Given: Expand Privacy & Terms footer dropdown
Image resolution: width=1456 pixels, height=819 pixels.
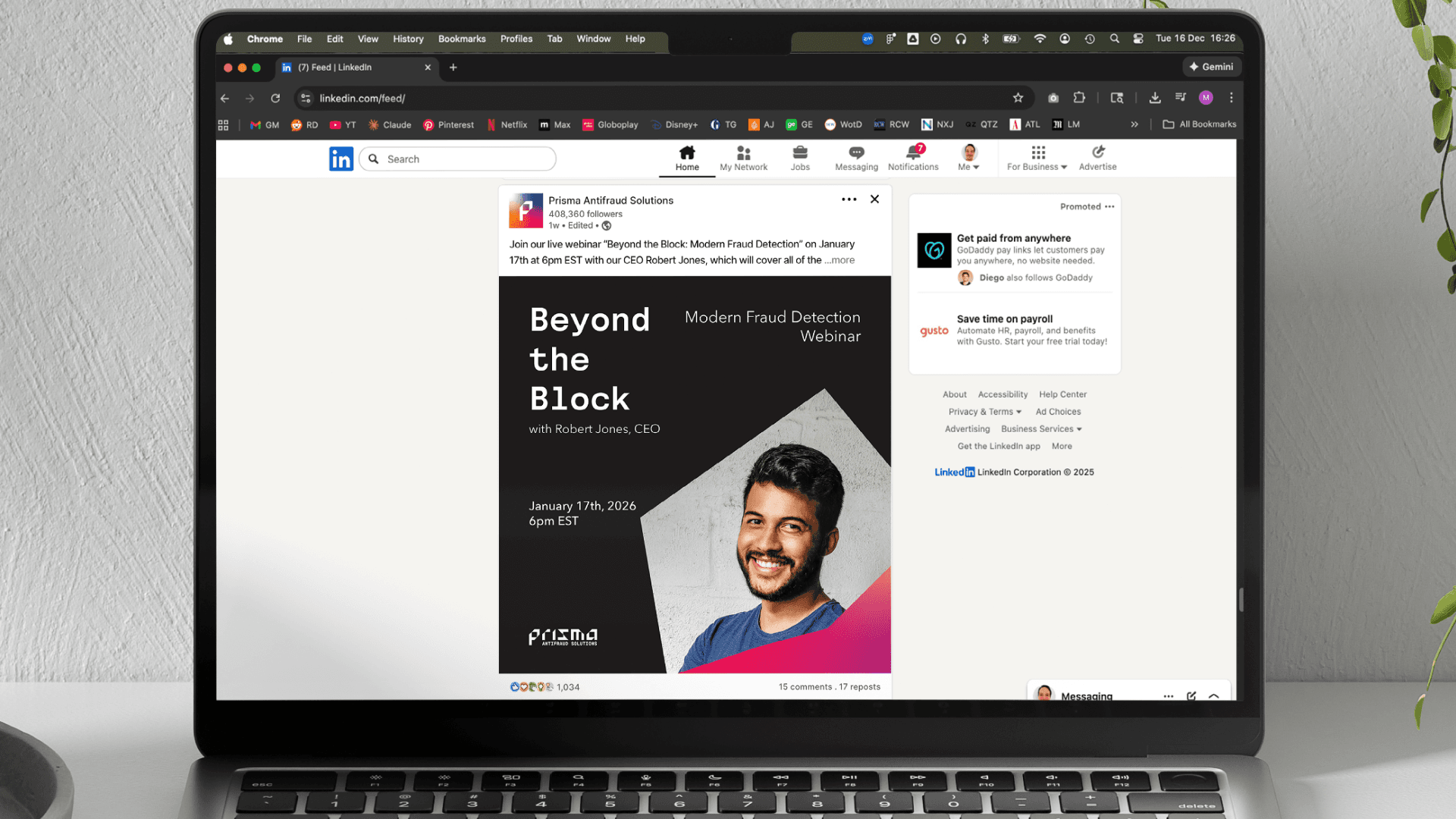Looking at the screenshot, I should [984, 412].
